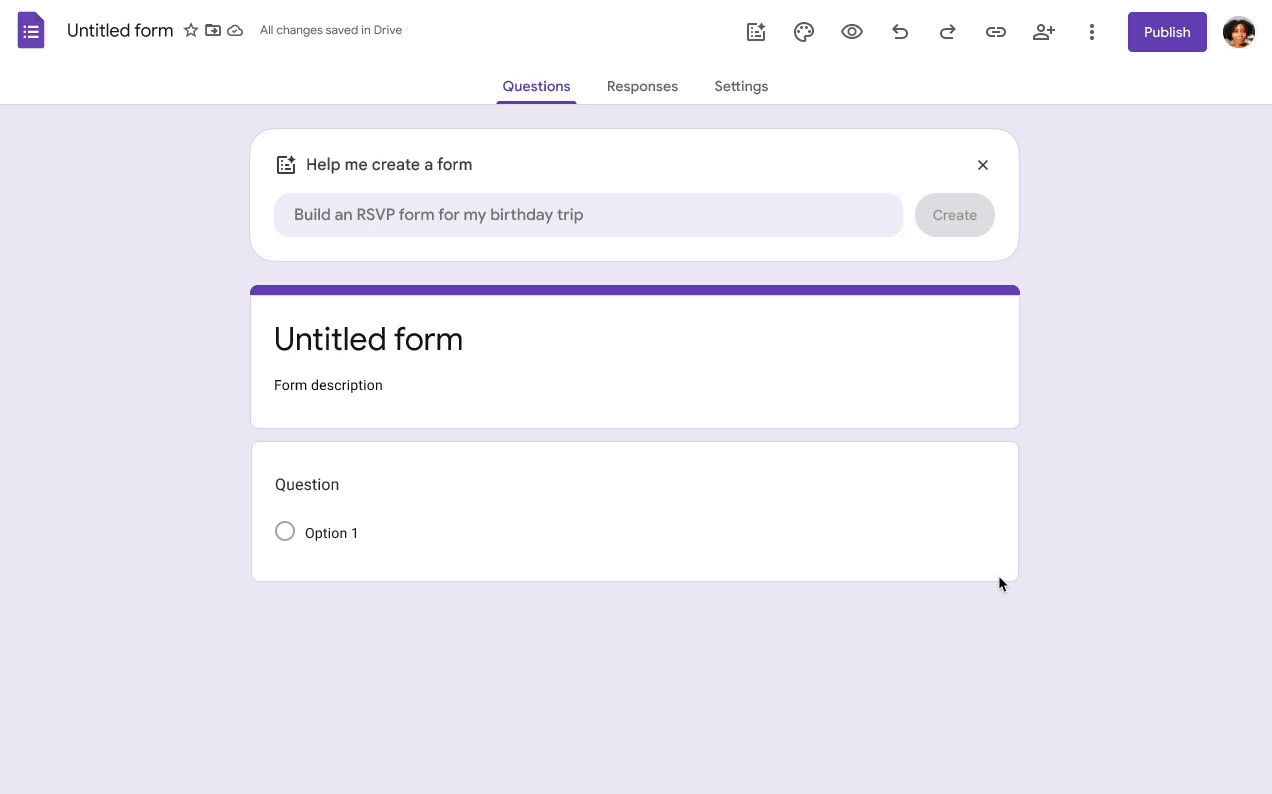
Task: Click the Publish button
Action: [1167, 32]
